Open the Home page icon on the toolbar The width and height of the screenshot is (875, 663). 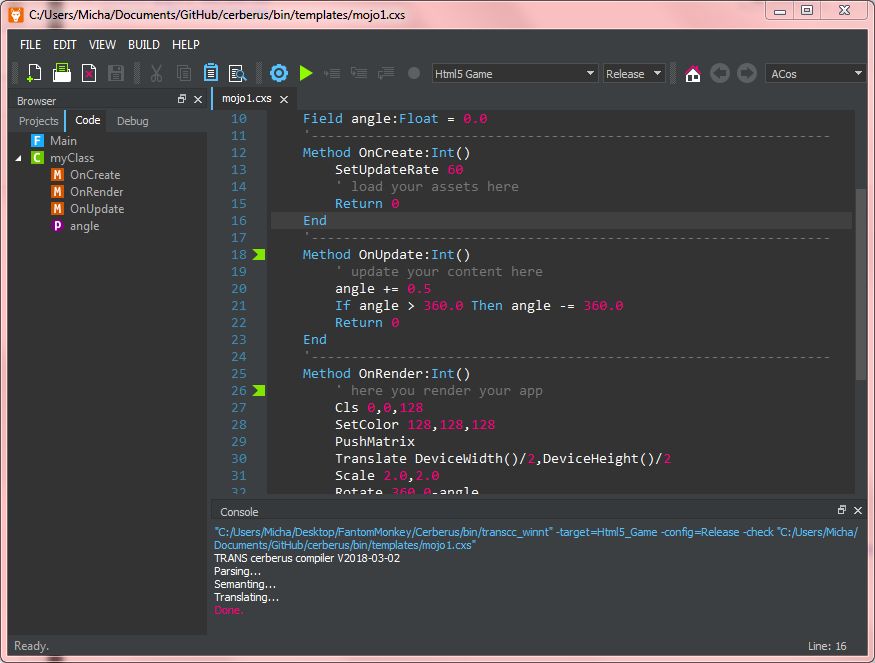coord(692,72)
